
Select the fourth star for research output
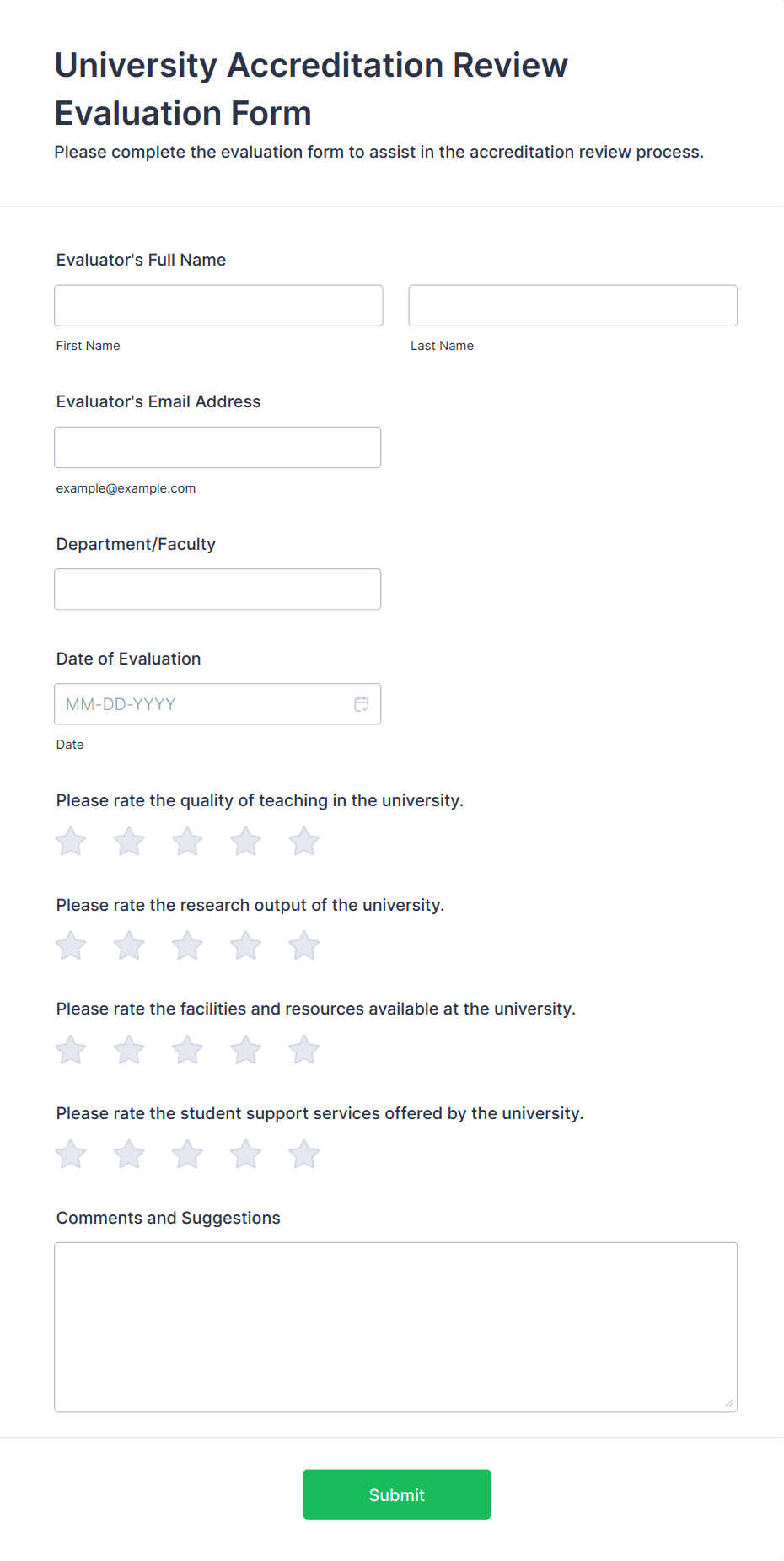(x=245, y=945)
